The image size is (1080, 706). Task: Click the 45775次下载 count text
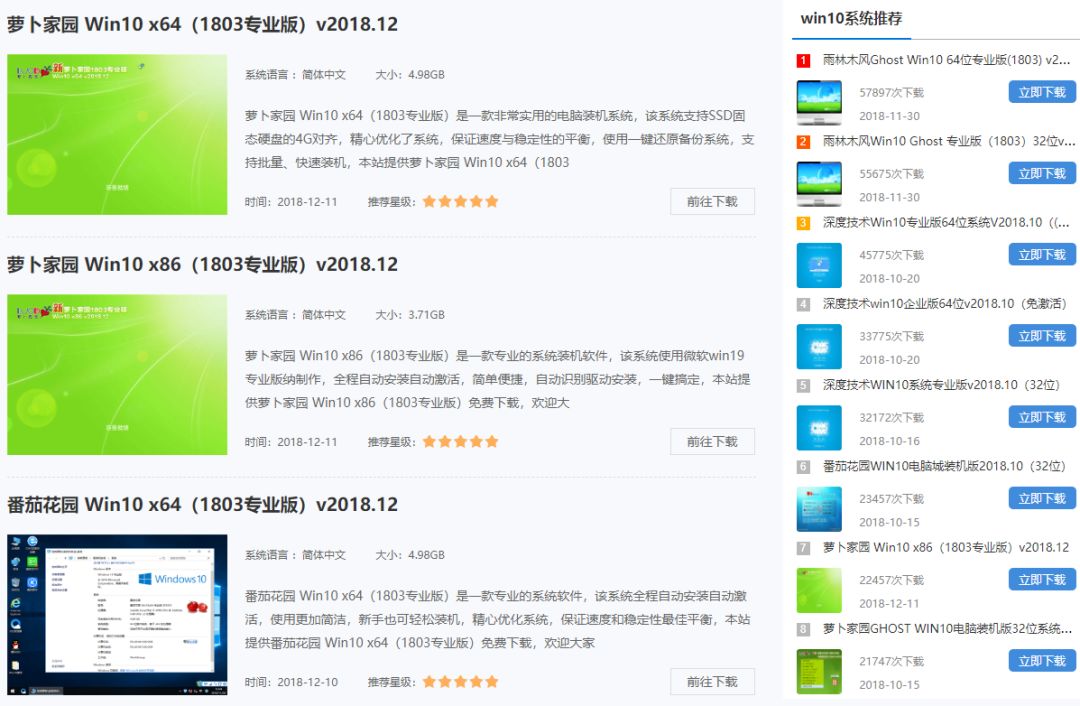click(x=891, y=255)
